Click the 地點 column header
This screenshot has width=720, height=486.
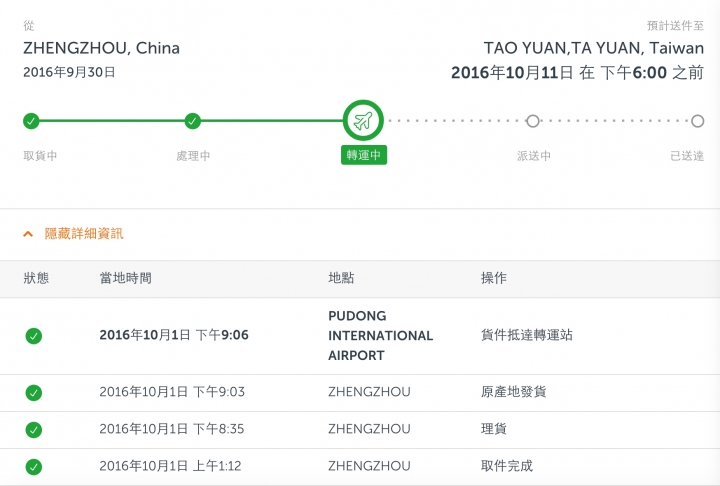341,278
